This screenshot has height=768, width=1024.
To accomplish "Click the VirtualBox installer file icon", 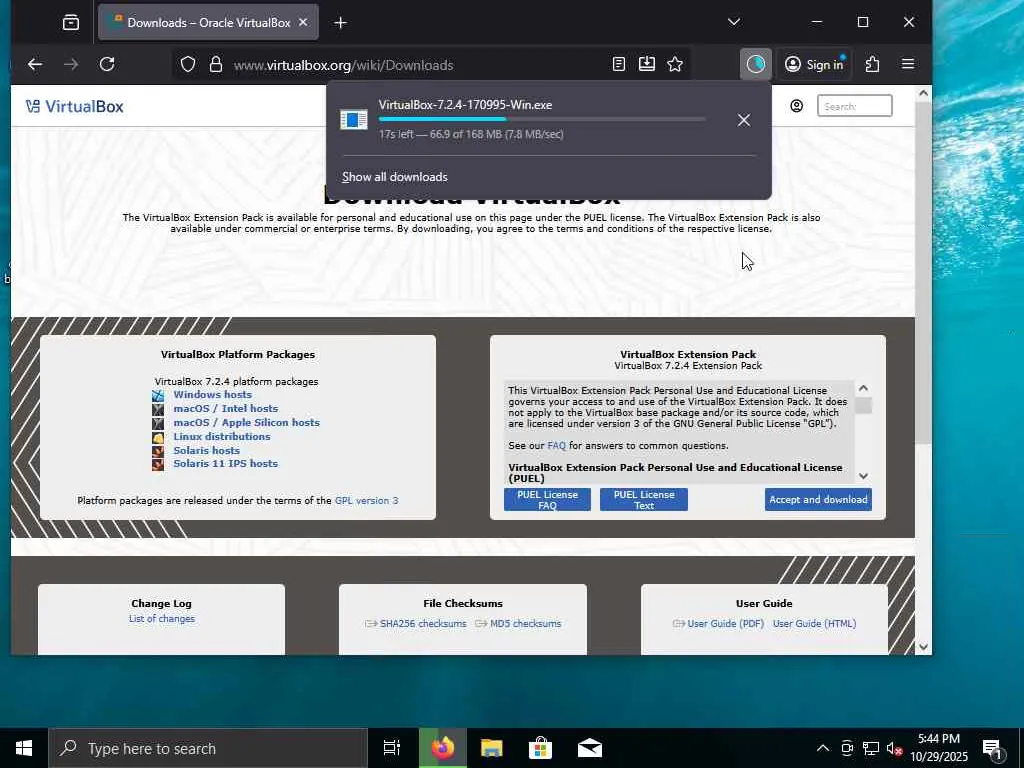I will 354,120.
